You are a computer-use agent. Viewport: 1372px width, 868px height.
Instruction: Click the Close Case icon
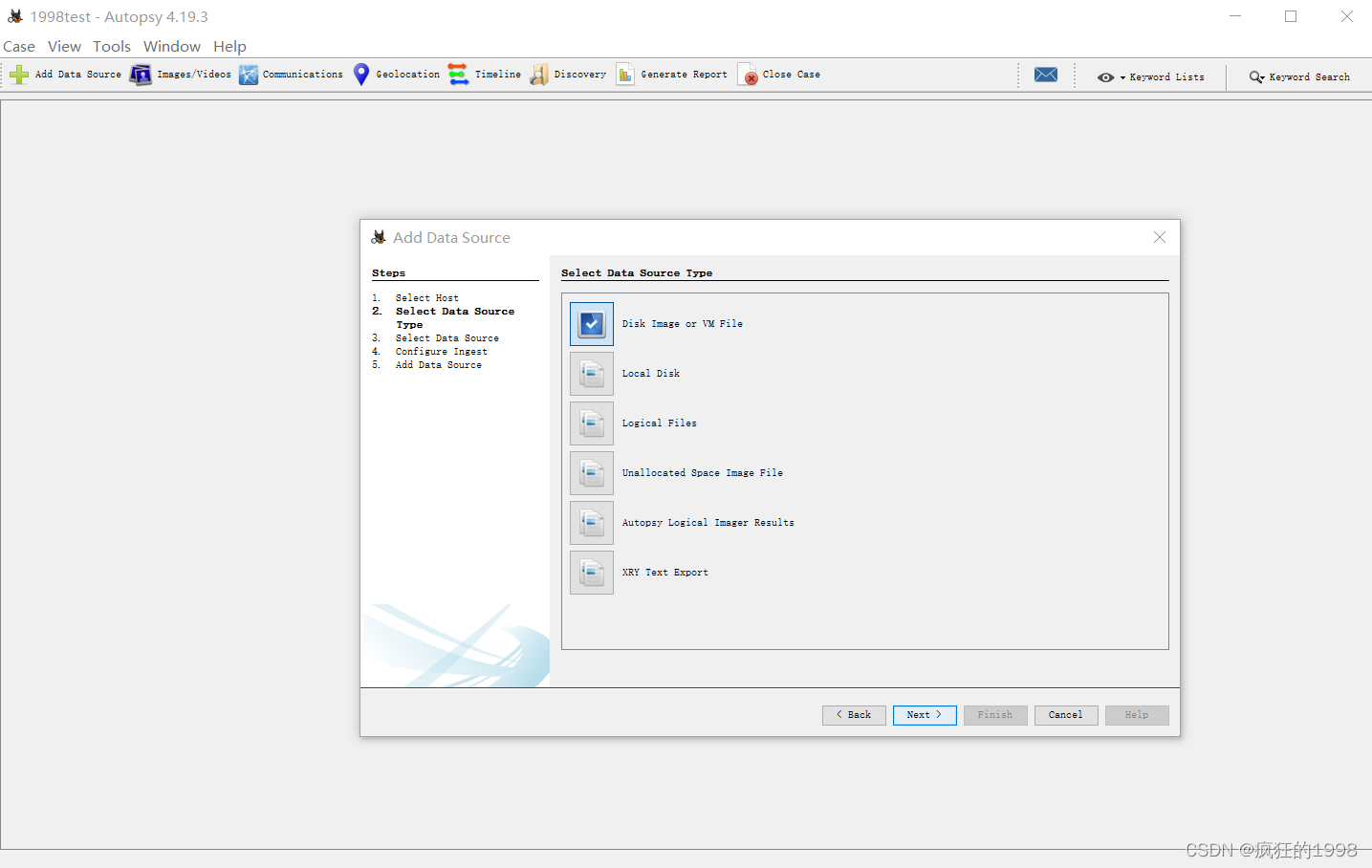[748, 75]
